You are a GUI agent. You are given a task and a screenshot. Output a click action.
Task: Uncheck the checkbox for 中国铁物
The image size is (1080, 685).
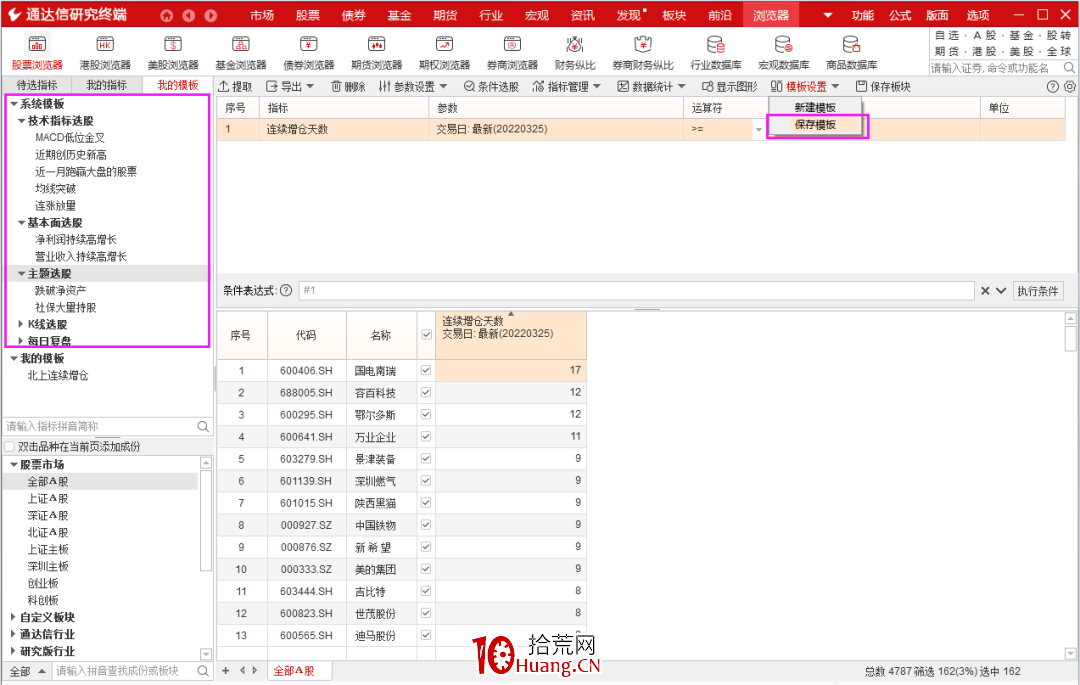(x=426, y=525)
